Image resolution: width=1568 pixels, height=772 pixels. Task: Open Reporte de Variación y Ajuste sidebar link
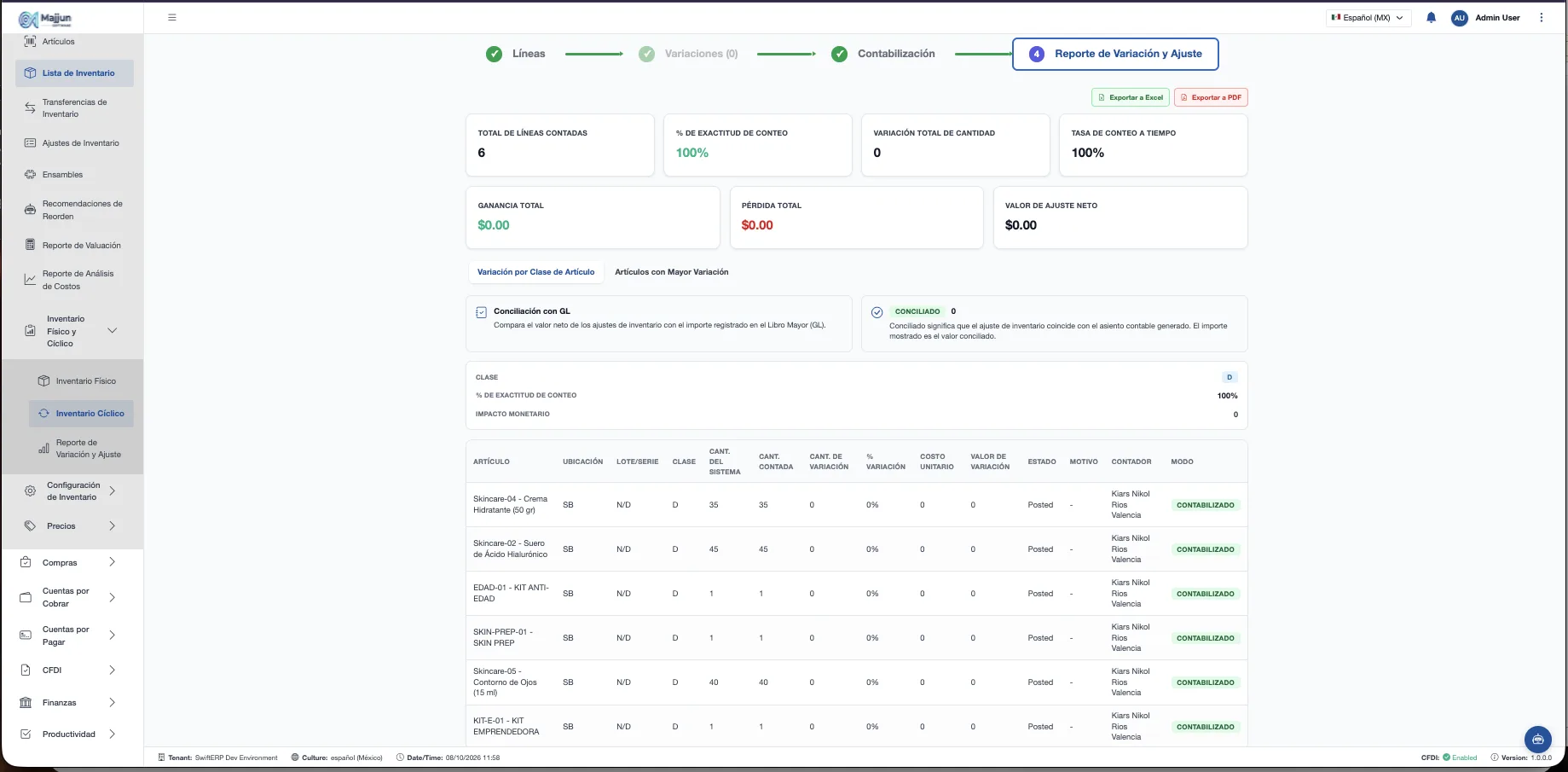[81, 449]
